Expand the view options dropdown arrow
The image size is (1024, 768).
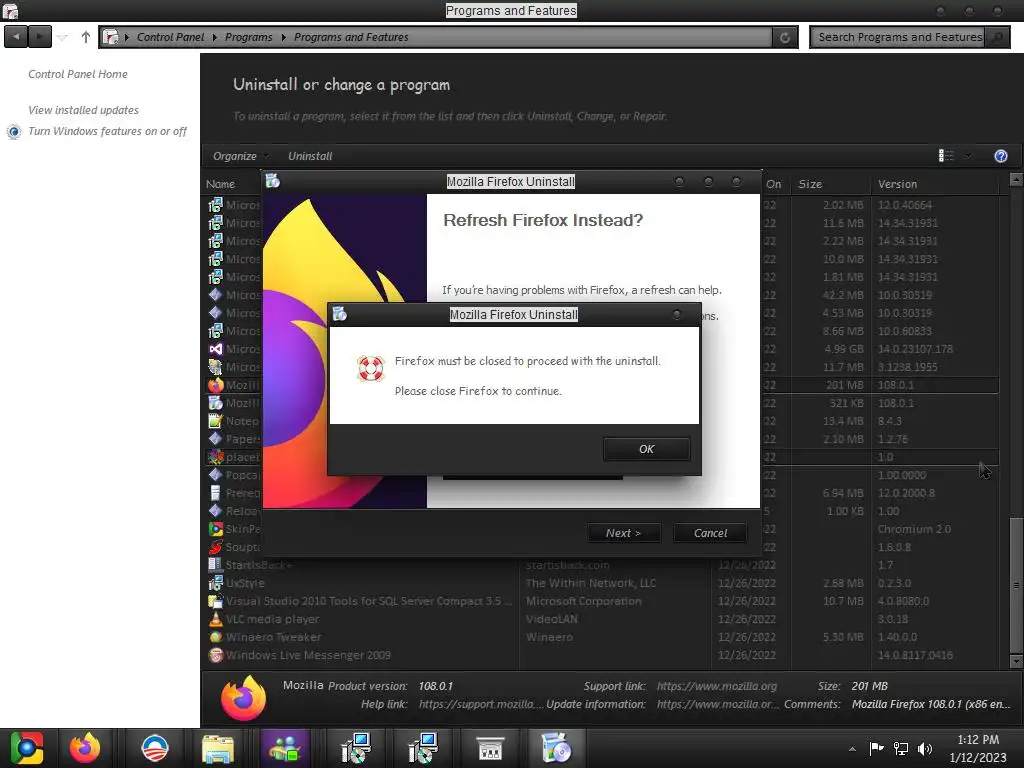[x=968, y=155]
